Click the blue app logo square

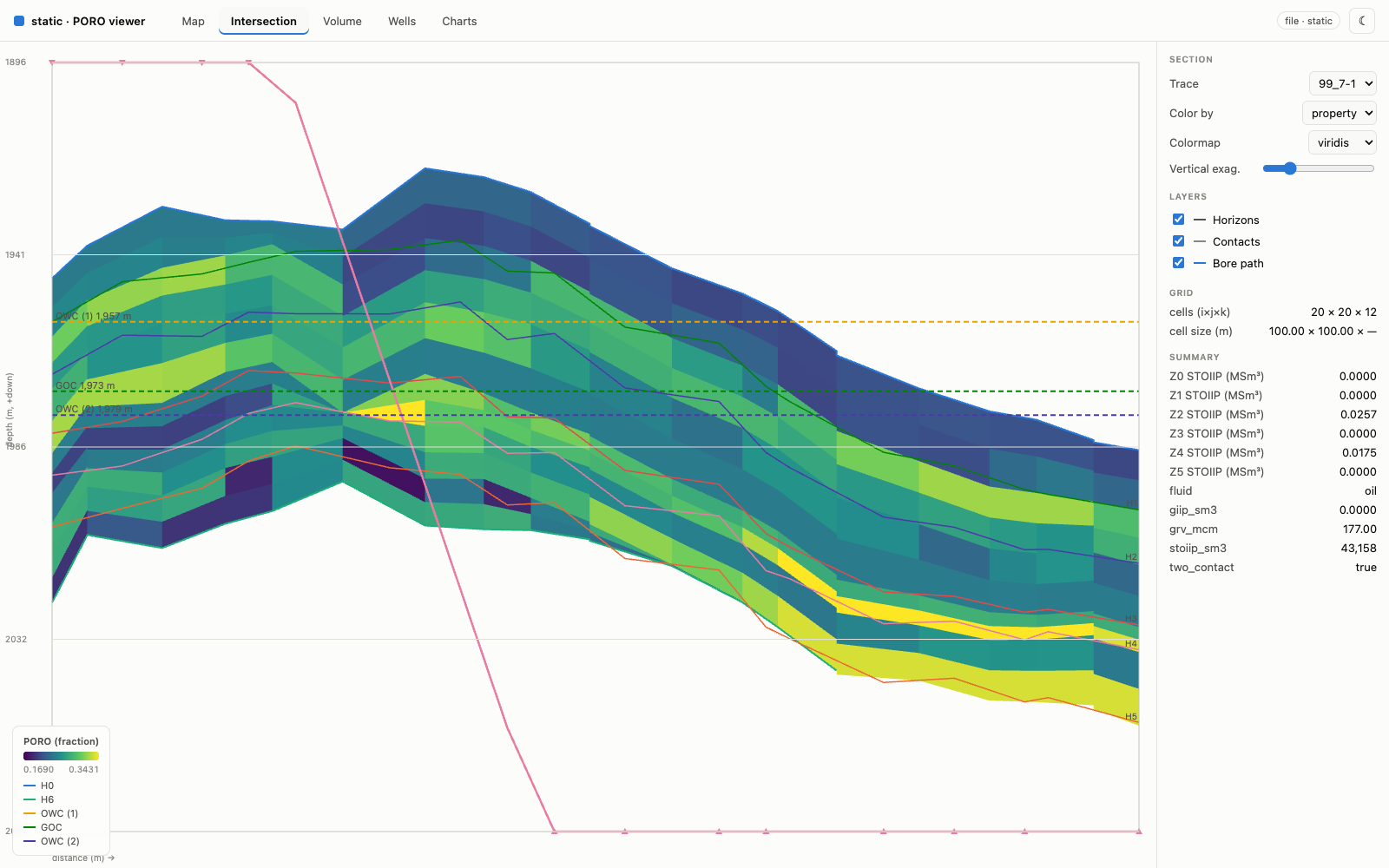point(19,21)
